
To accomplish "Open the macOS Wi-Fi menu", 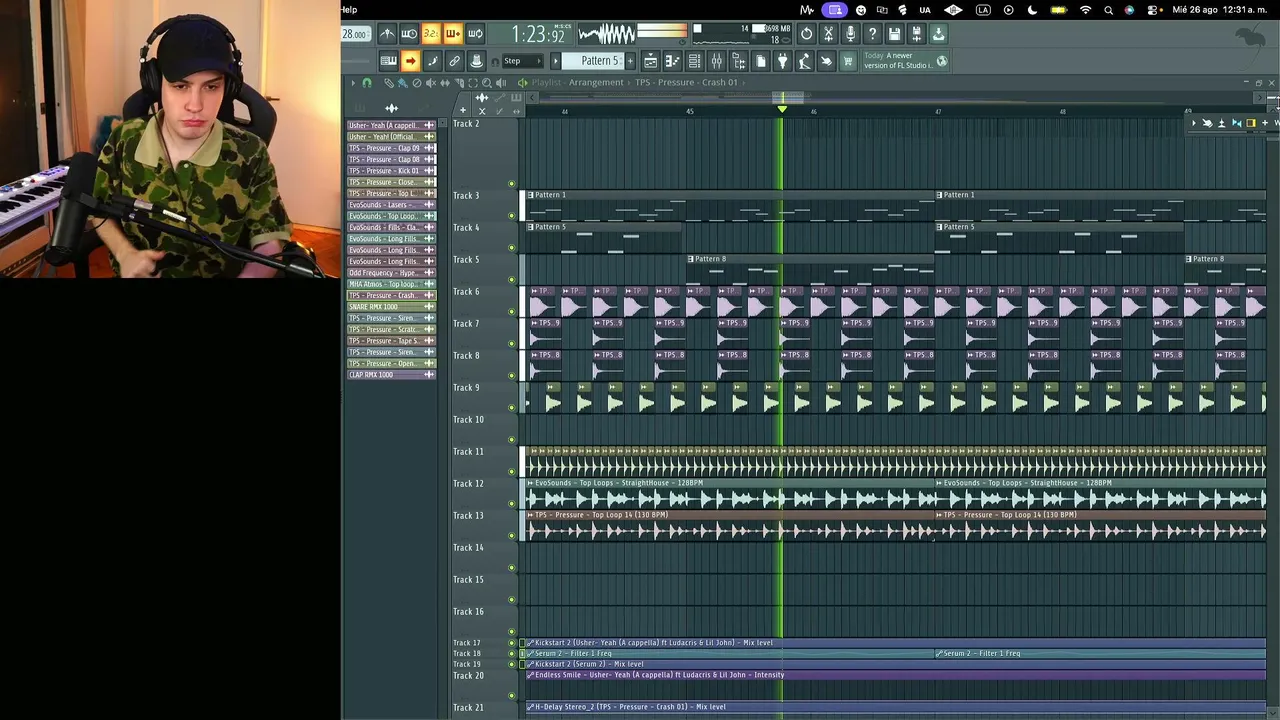I will (1085, 10).
